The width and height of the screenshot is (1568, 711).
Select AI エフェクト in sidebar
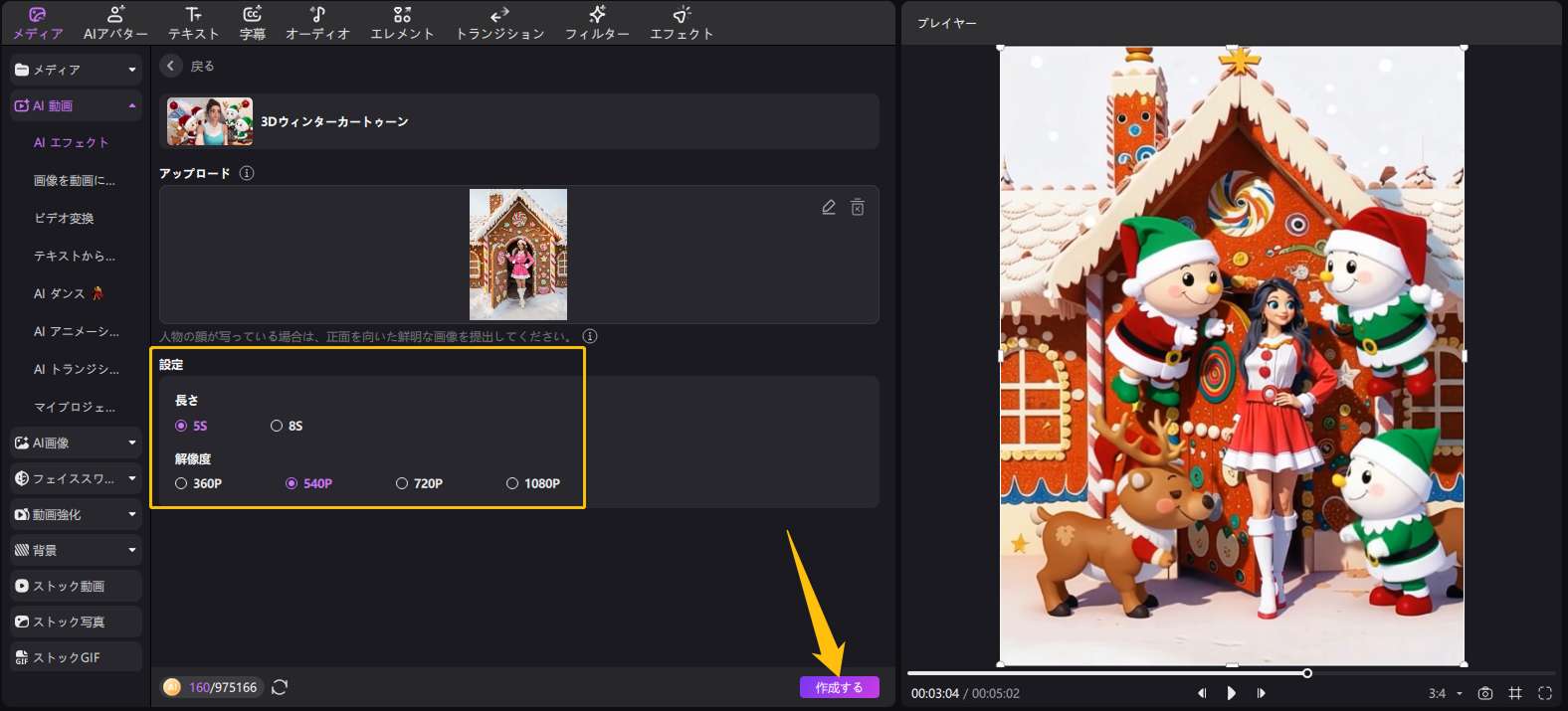tap(72, 142)
